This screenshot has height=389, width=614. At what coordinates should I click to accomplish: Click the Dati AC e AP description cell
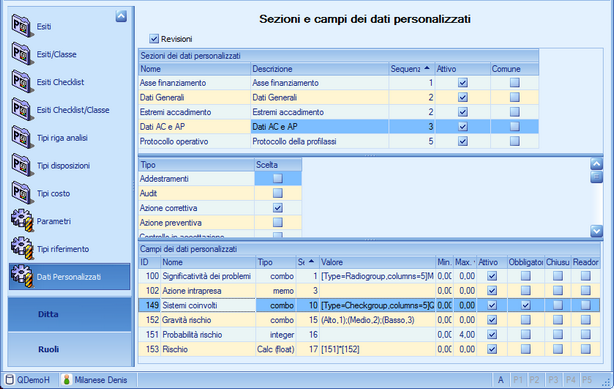click(320, 127)
